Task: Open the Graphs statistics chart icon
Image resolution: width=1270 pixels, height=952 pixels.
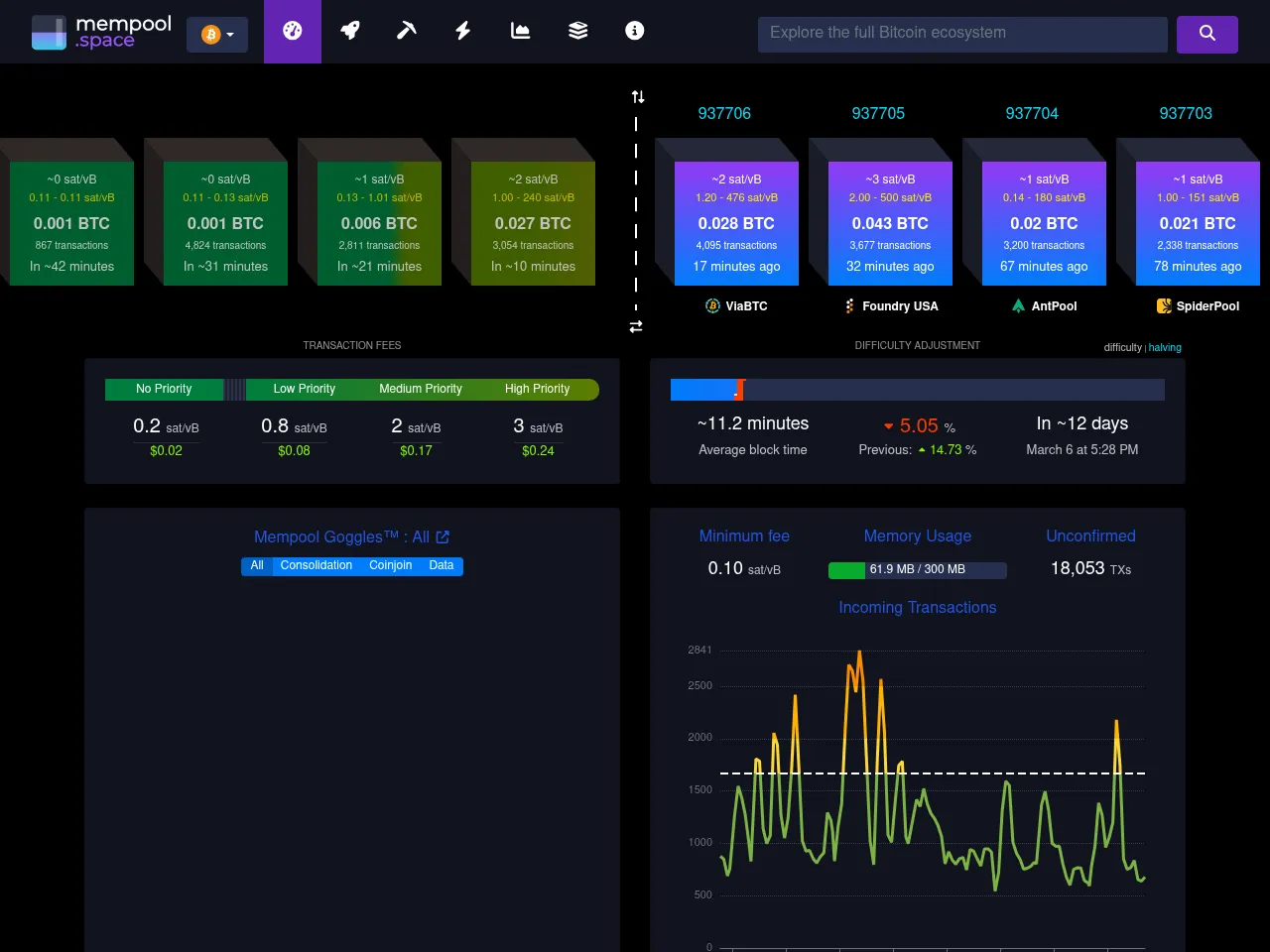Action: (x=520, y=31)
